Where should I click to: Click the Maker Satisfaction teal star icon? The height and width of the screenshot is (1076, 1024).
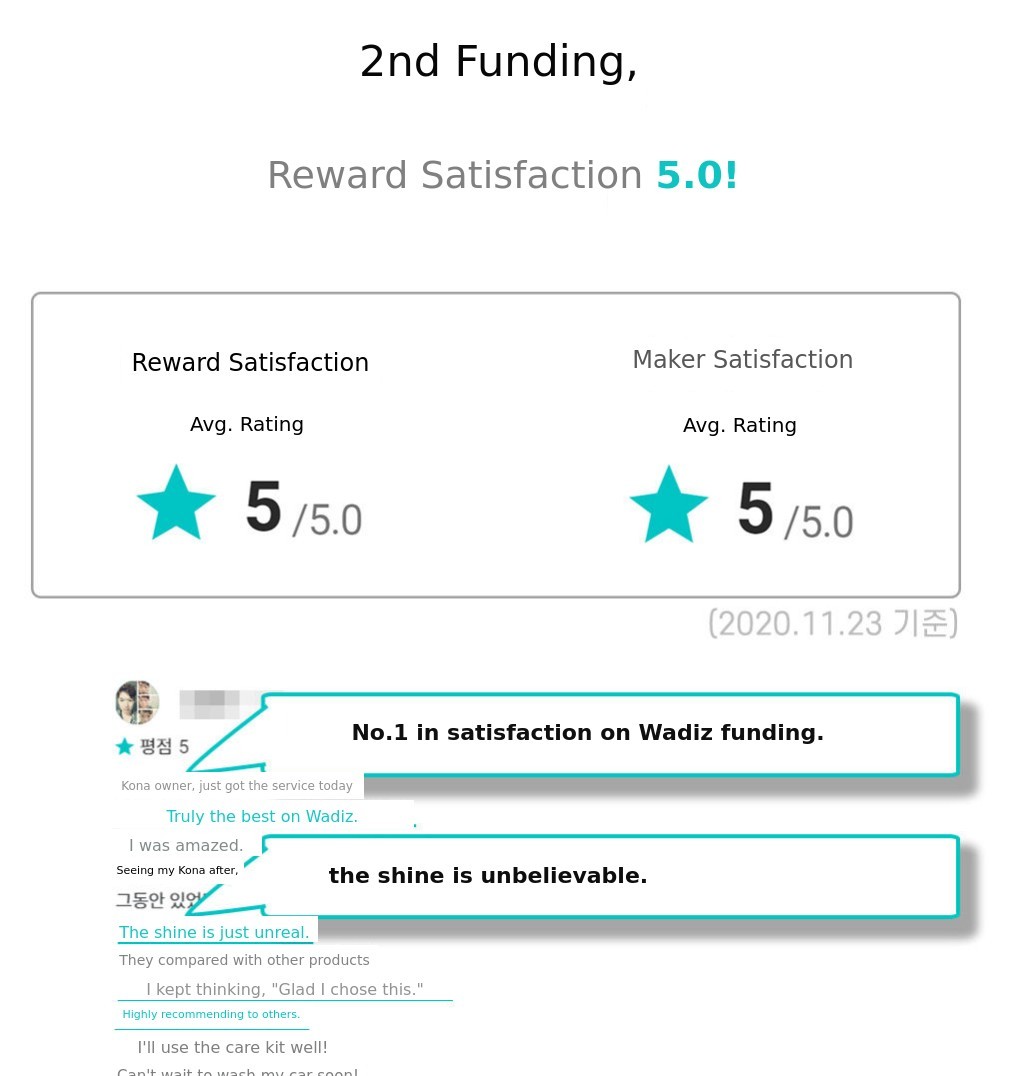coord(668,505)
